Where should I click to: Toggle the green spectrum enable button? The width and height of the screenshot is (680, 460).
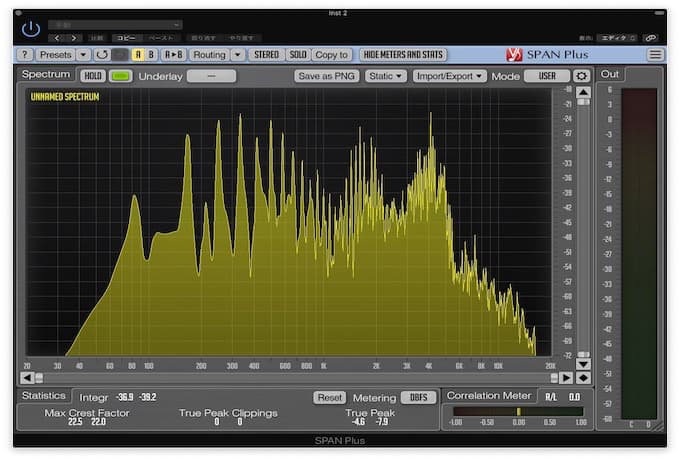pyautogui.click(x=121, y=76)
